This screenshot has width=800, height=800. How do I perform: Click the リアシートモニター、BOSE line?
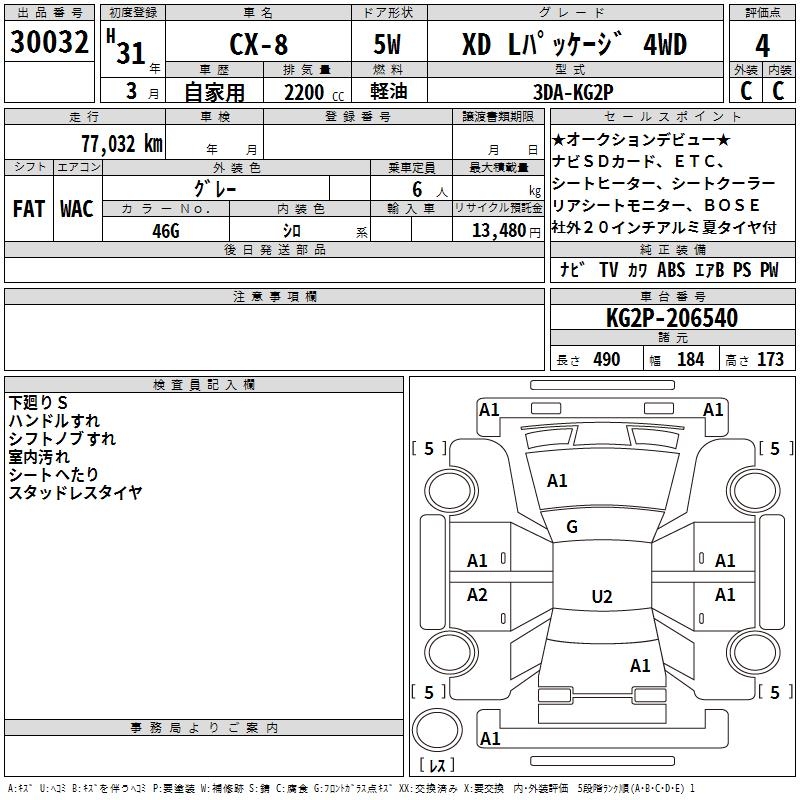tap(656, 205)
